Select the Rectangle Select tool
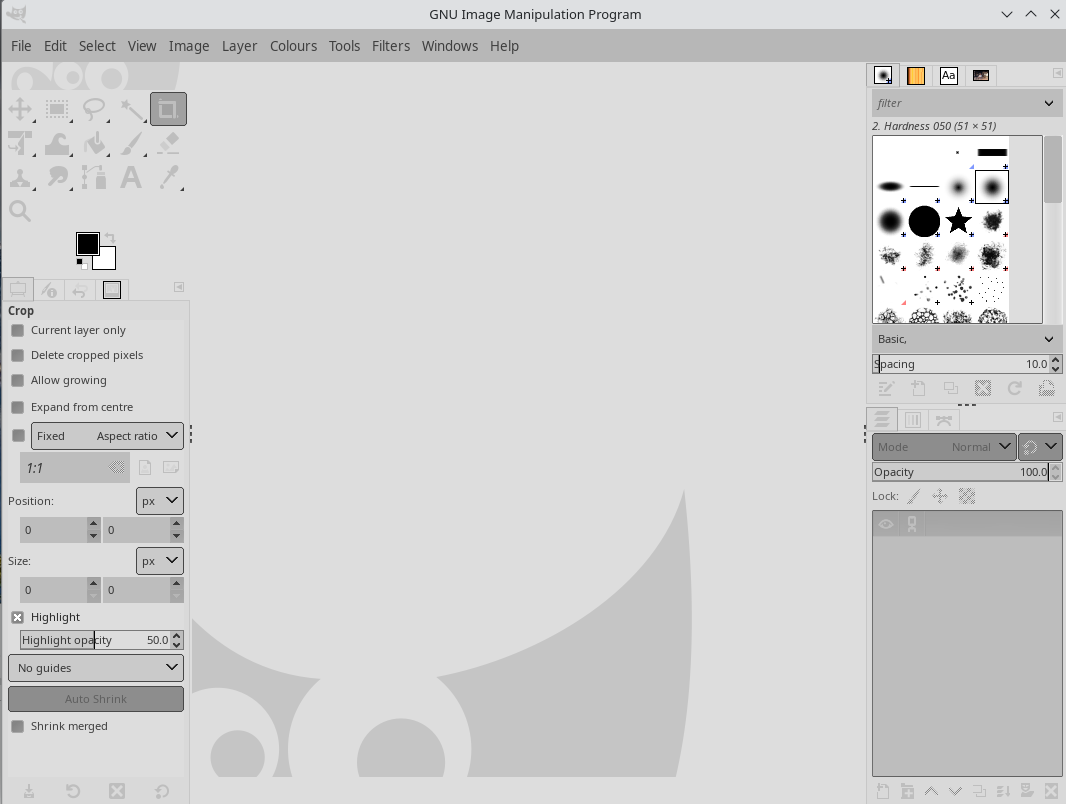Screen dimensions: 1066x804 pyautogui.click(x=57, y=109)
